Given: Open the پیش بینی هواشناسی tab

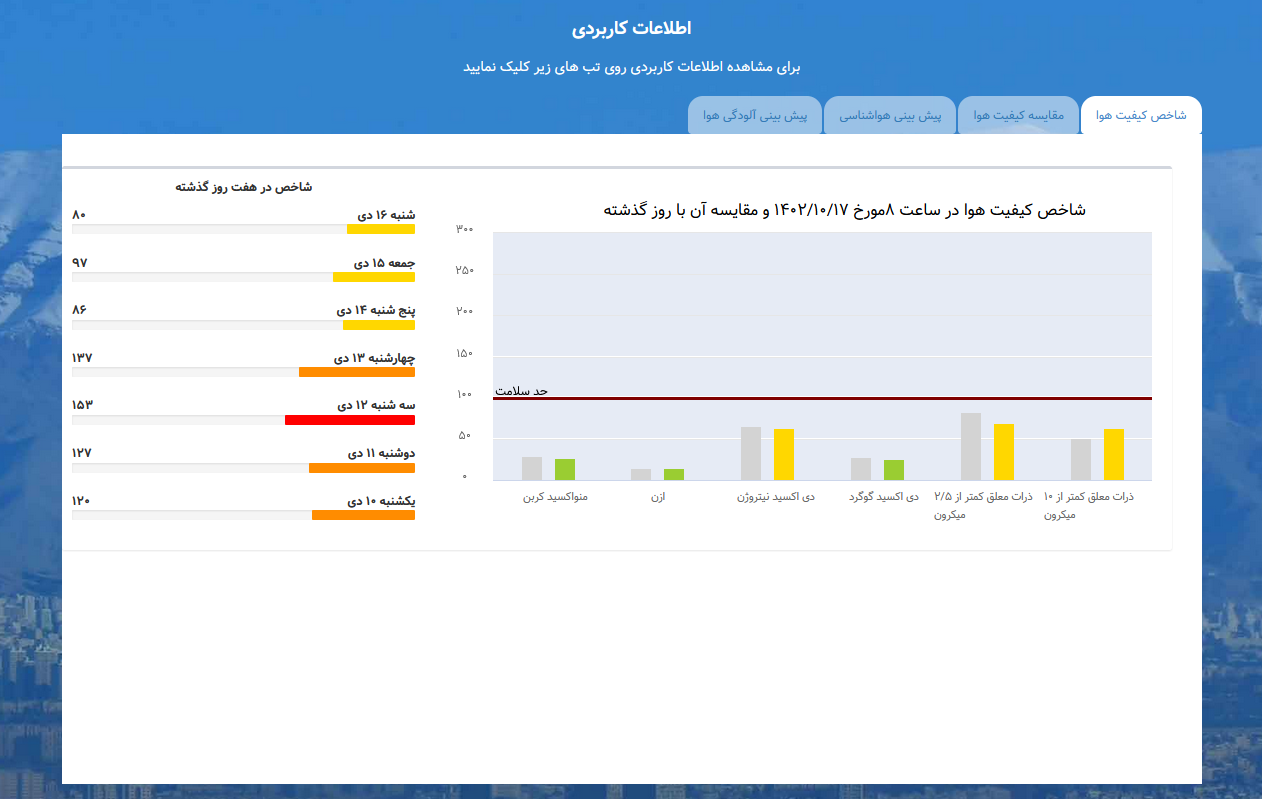Looking at the screenshot, I should [889, 116].
